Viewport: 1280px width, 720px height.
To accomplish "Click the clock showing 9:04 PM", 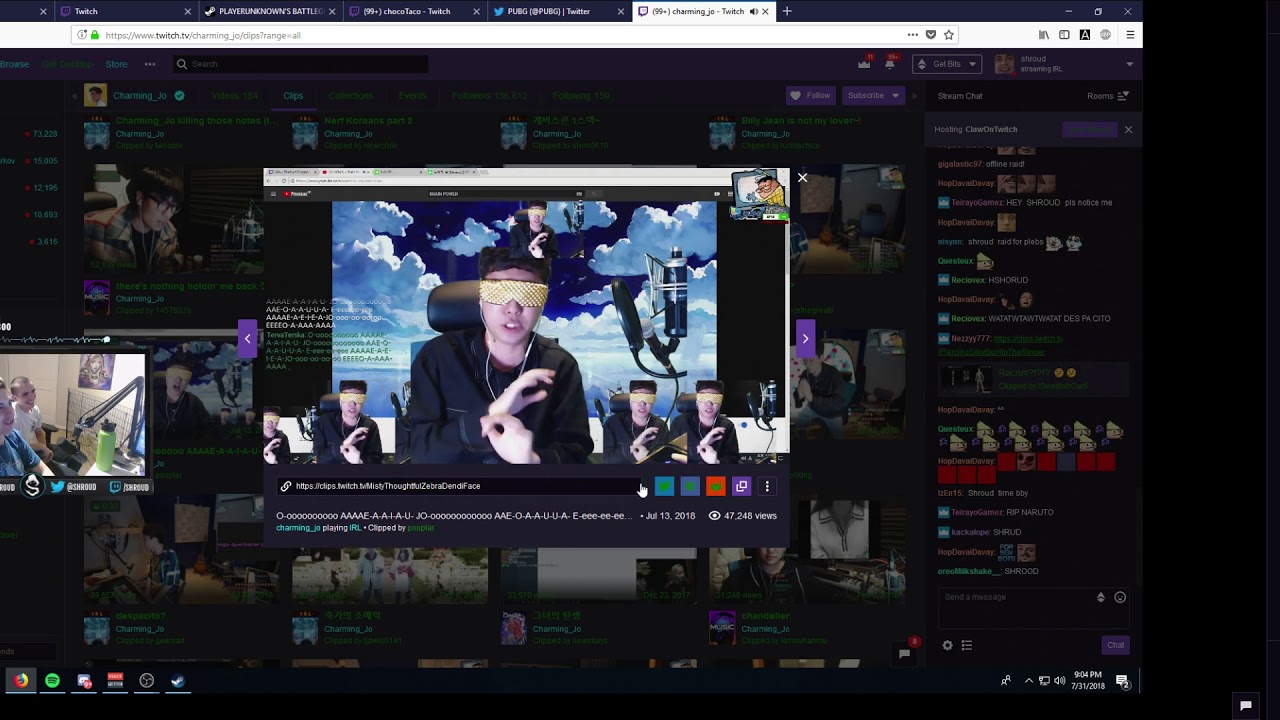I will [x=1089, y=681].
